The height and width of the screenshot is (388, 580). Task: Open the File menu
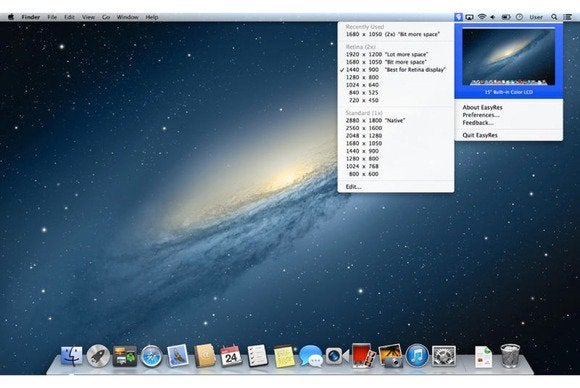pos(52,17)
